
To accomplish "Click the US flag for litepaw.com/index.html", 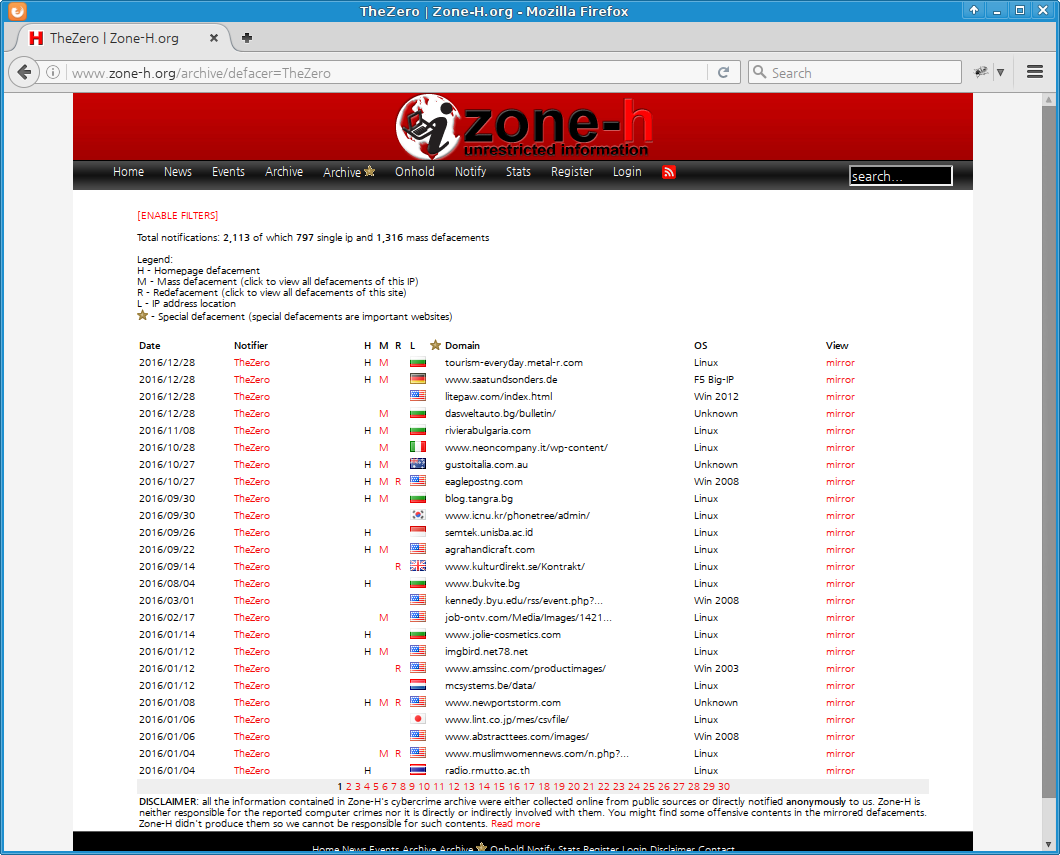I will tap(418, 397).
